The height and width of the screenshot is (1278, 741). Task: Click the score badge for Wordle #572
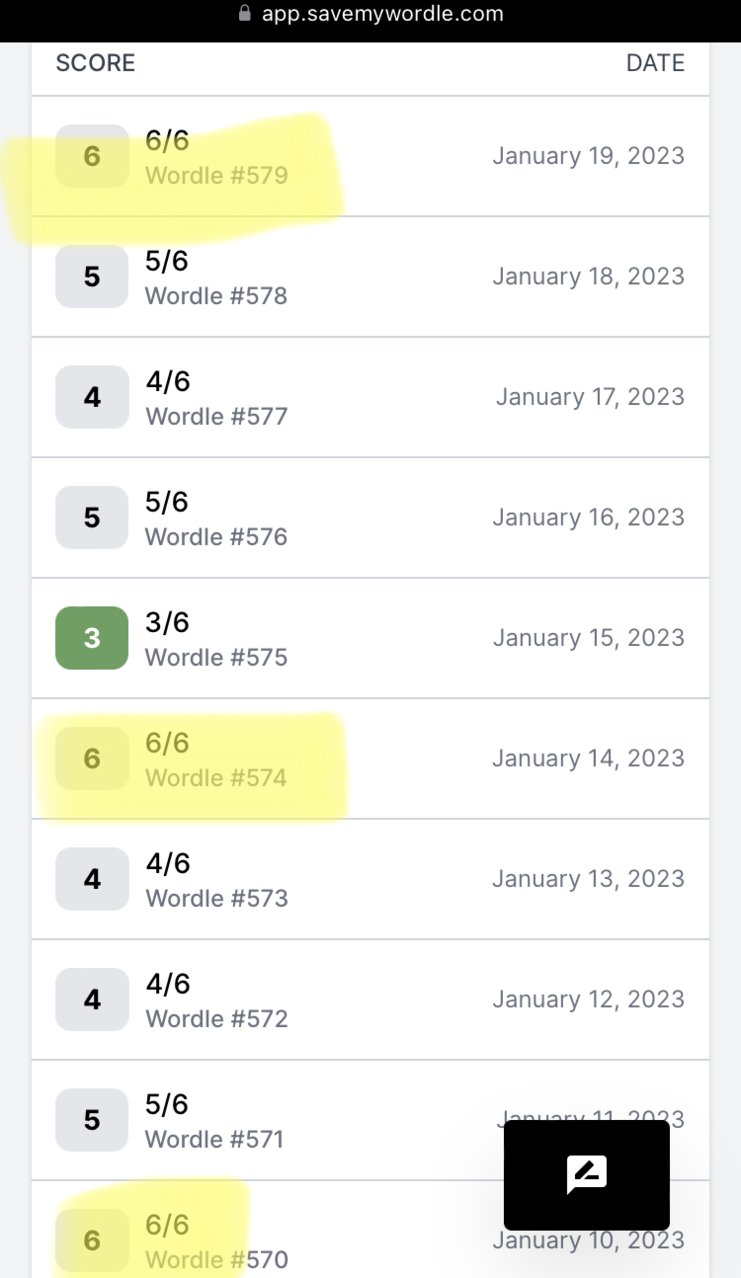coord(92,1000)
